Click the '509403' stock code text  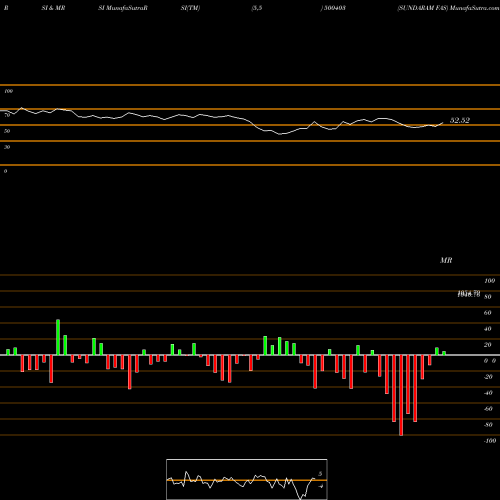[x=334, y=8]
